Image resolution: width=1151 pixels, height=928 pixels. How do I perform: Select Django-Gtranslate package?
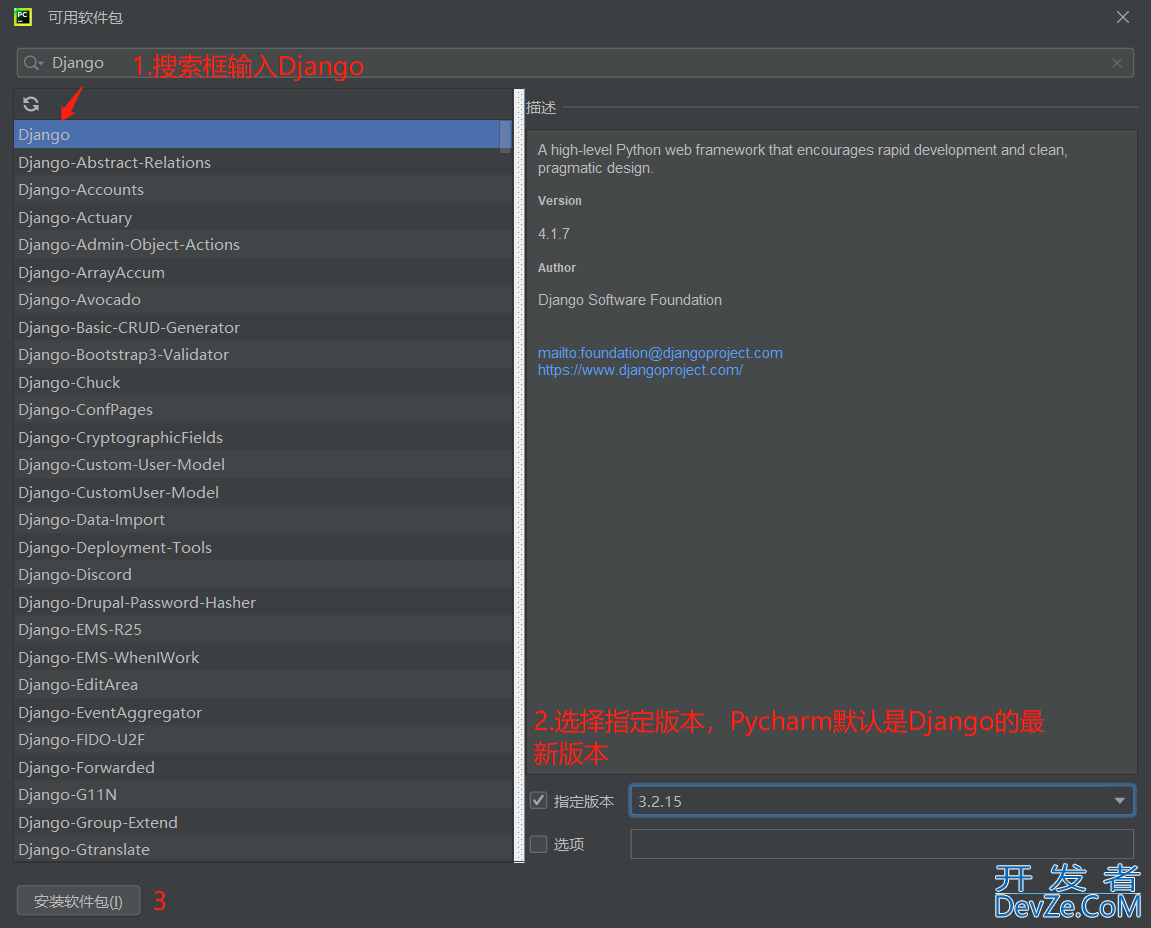click(262, 849)
